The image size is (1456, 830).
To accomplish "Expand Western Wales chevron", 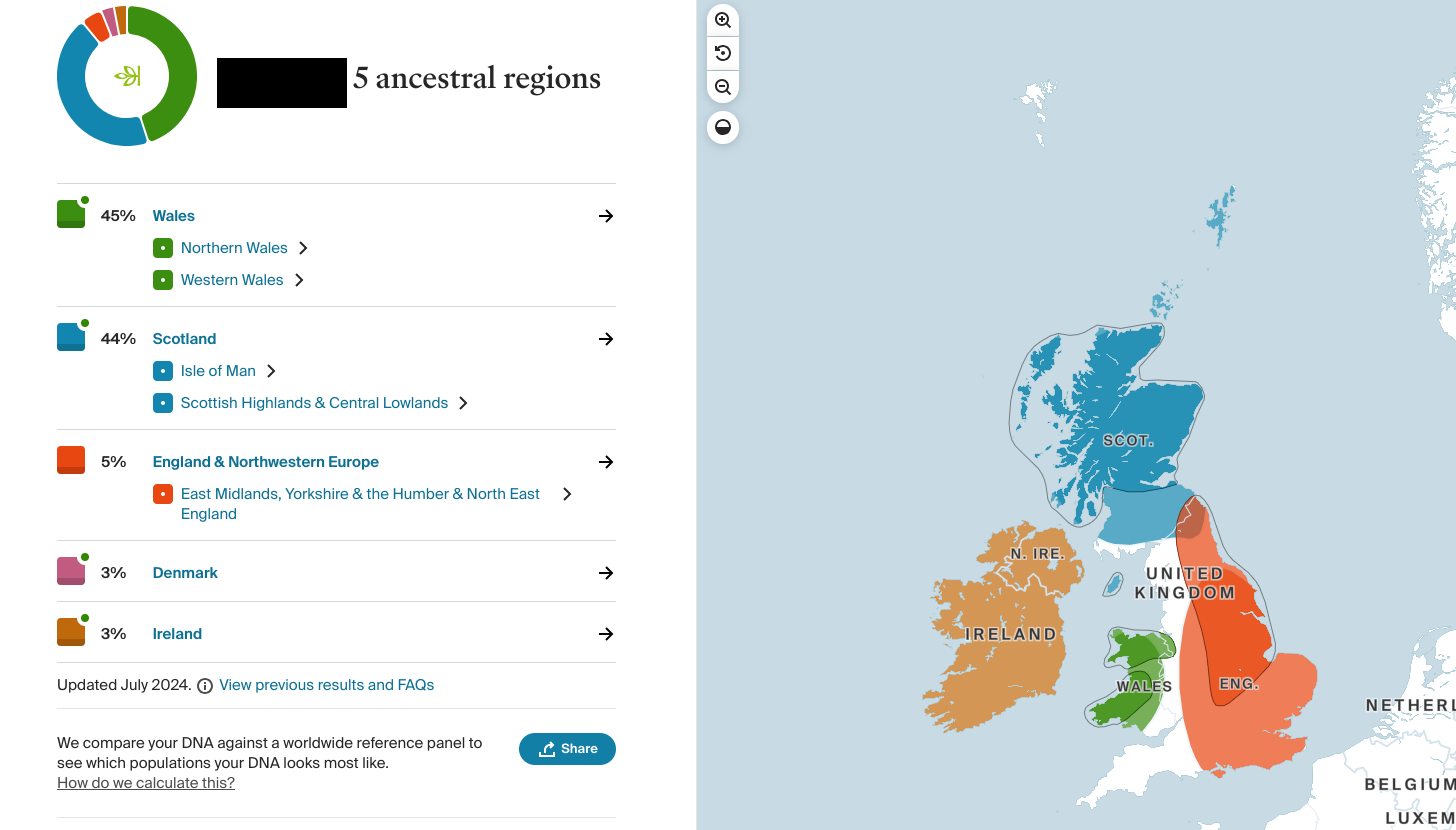I will click(x=299, y=280).
